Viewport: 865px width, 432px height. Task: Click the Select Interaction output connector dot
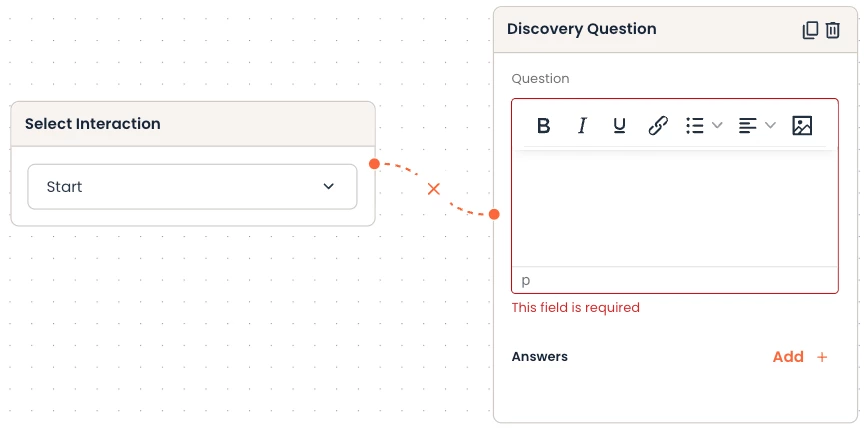coord(373,163)
